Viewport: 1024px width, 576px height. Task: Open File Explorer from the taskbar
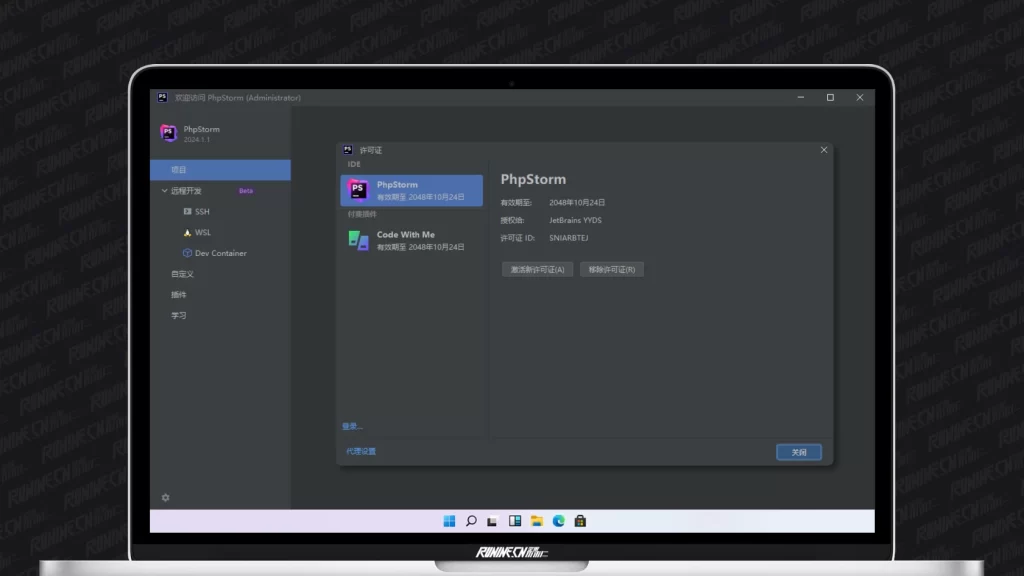pos(537,521)
